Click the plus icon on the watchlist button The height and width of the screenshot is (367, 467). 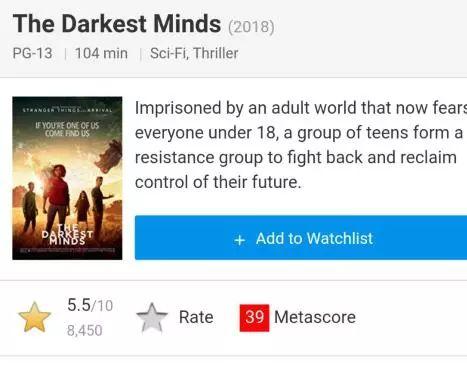240,240
